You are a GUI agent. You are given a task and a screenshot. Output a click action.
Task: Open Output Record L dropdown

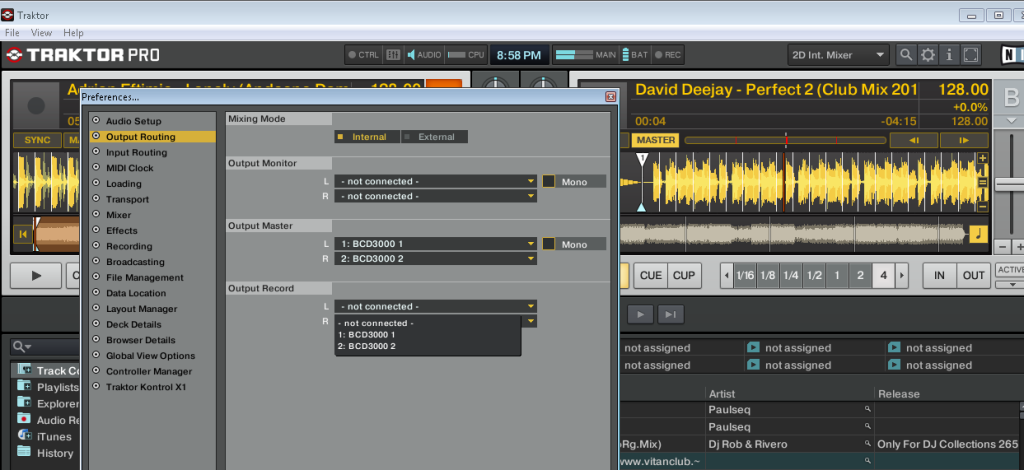pos(436,306)
